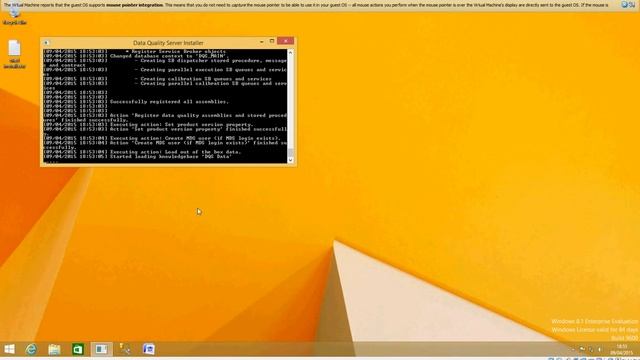The width and height of the screenshot is (640, 360).
Task: Click the yellow tools icon on the taskbar
Action: click(125, 349)
